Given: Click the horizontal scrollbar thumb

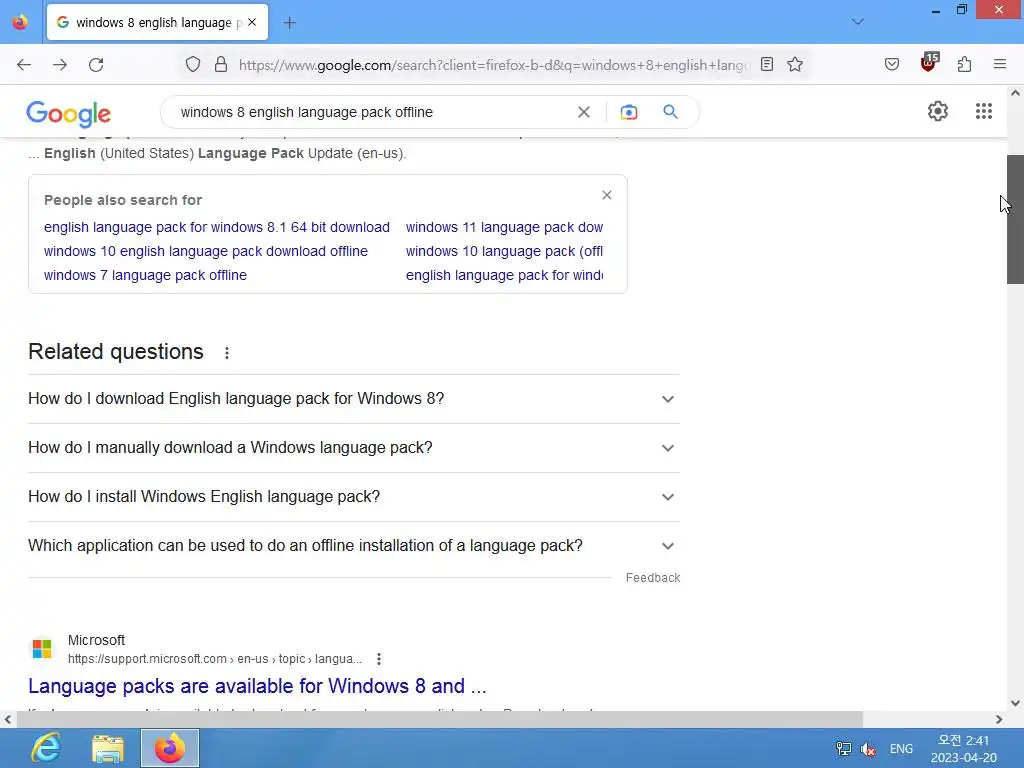Looking at the screenshot, I should click(440, 720).
